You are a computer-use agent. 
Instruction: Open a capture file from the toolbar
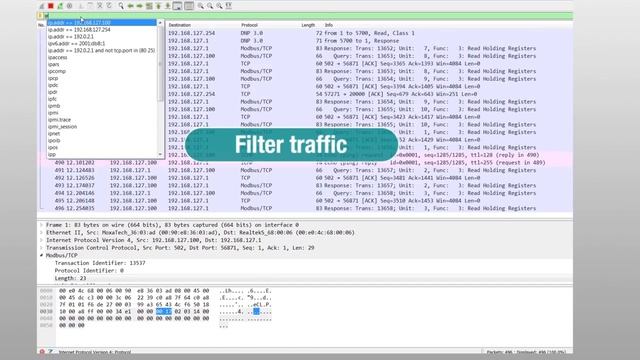(81, 6)
